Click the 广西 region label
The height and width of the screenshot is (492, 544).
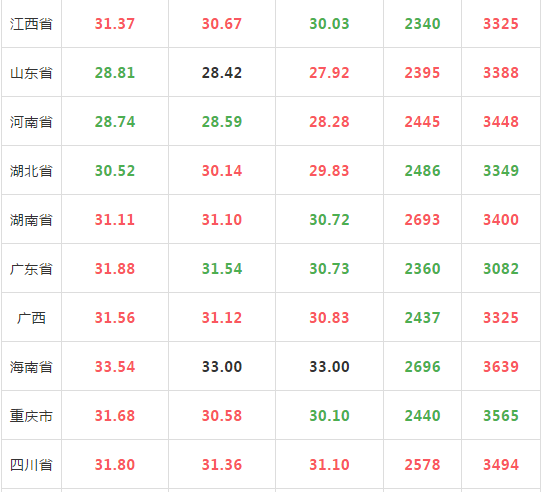coord(31,318)
